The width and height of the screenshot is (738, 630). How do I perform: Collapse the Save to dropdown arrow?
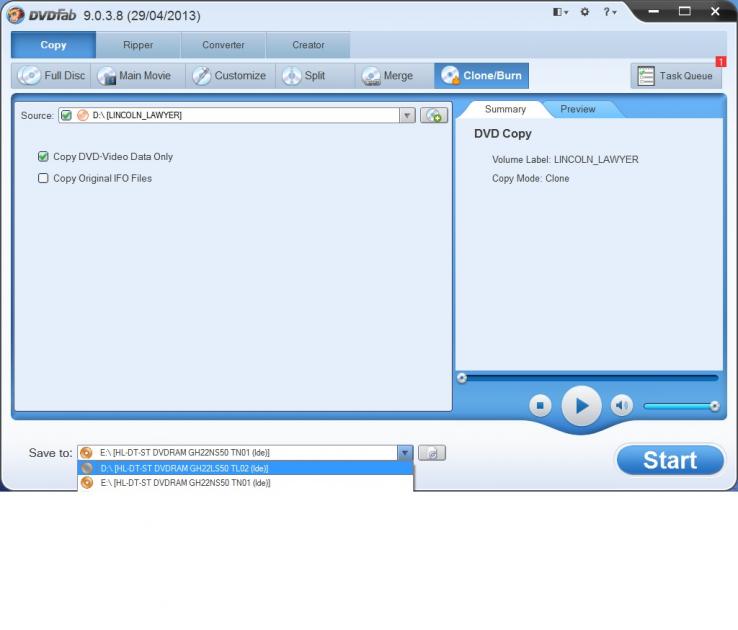click(x=405, y=453)
